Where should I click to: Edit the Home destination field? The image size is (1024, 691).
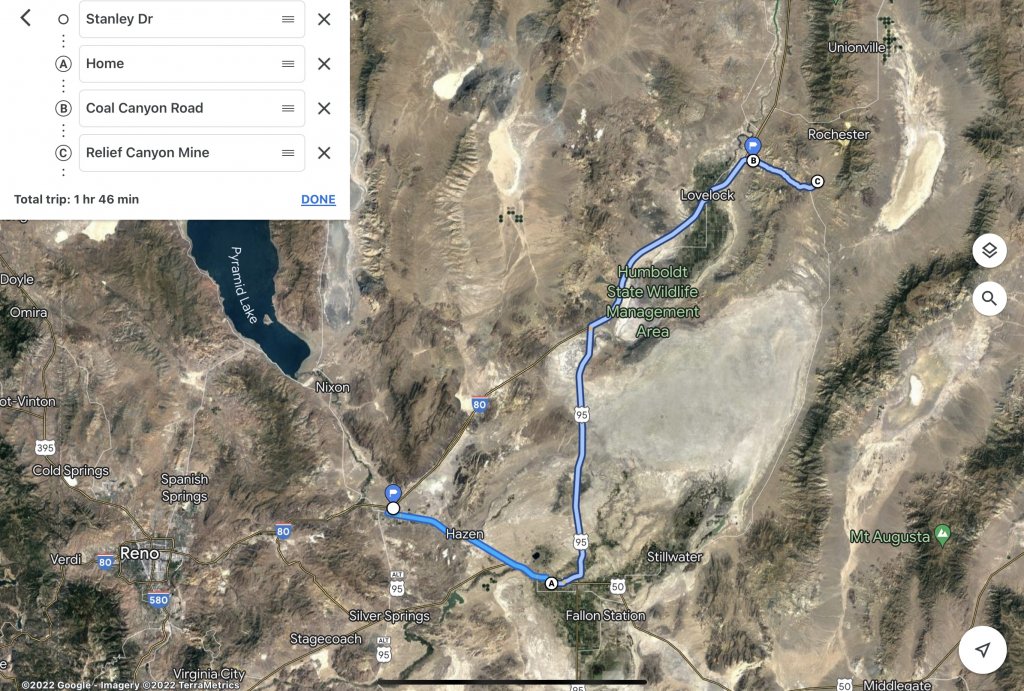click(x=192, y=64)
